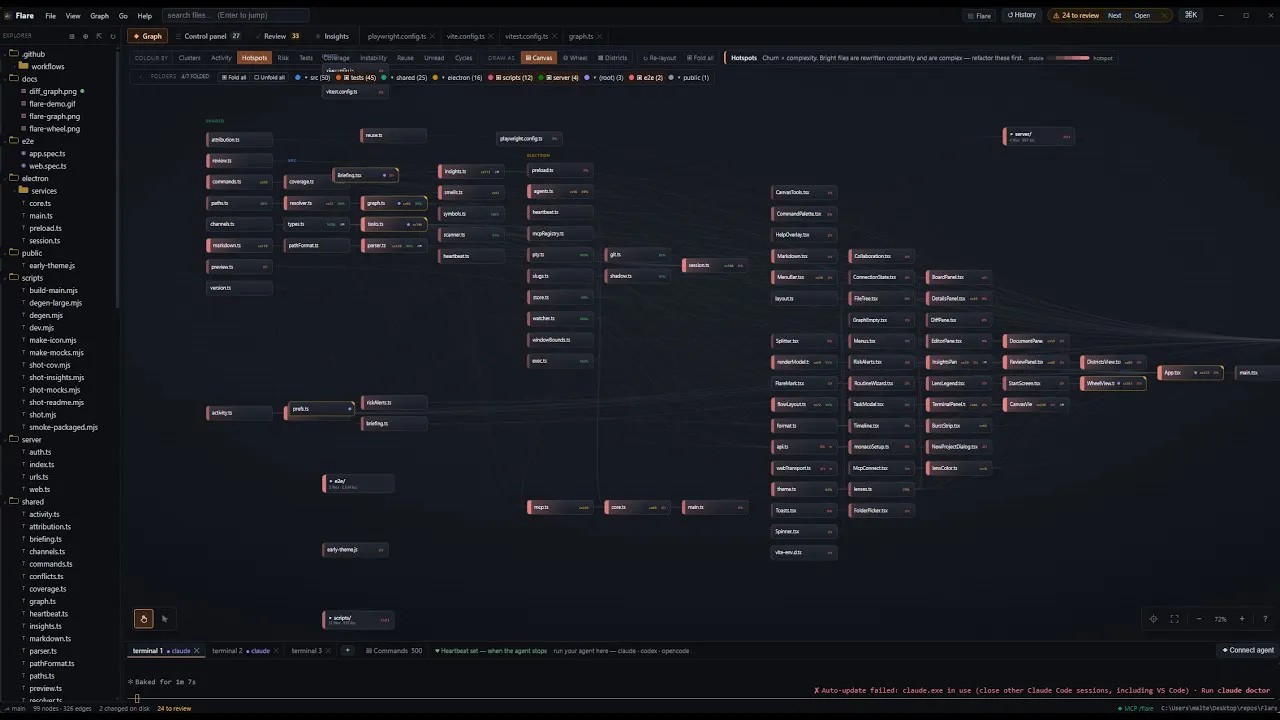
Task: Select the hand pan tool
Action: click(143, 619)
